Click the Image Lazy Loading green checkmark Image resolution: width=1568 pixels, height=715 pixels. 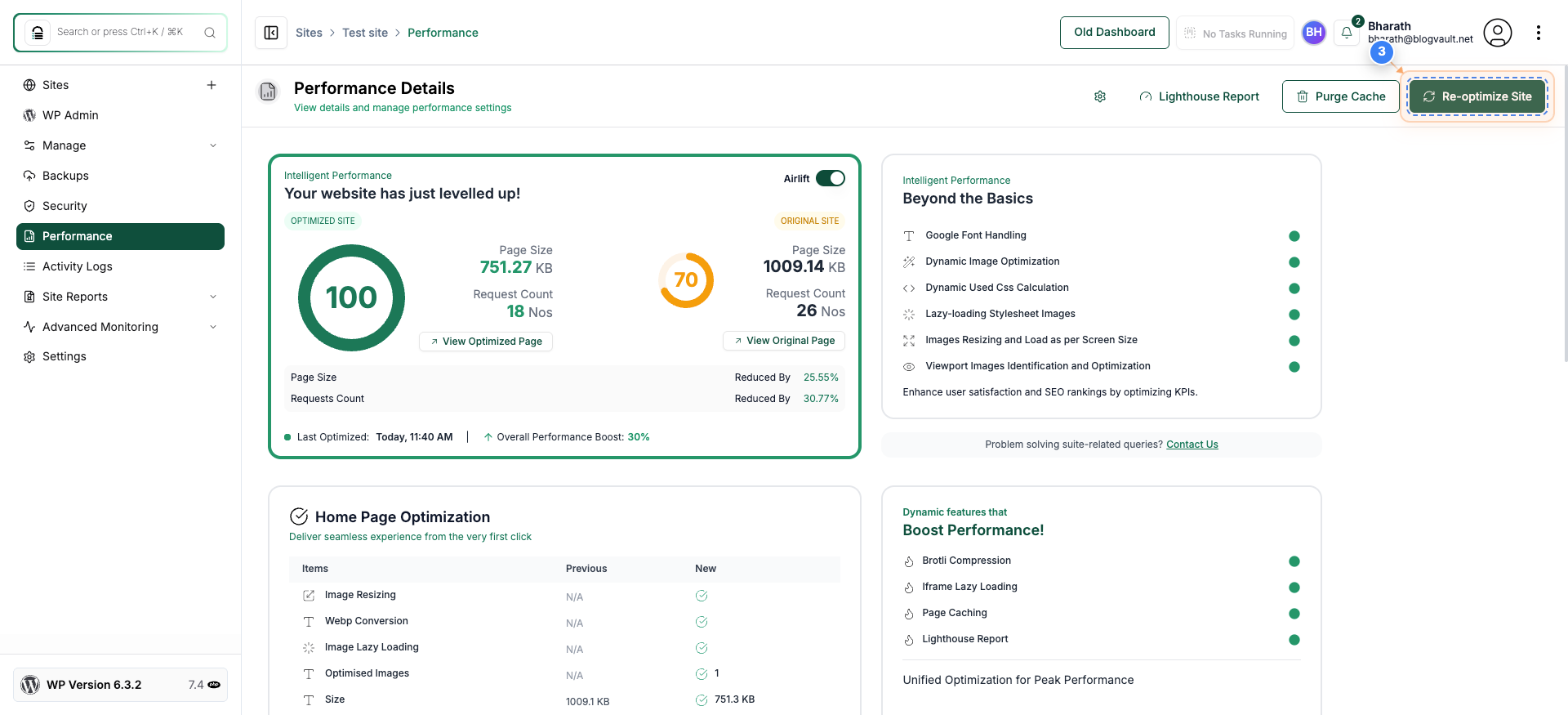point(702,648)
